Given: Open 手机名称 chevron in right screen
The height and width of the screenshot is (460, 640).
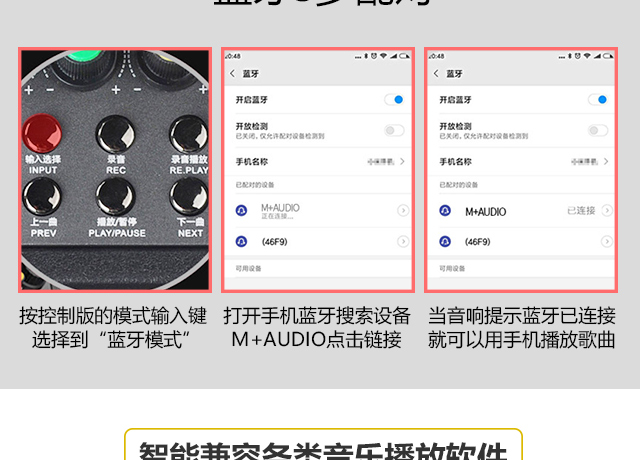Looking at the screenshot, I should pyautogui.click(x=606, y=162).
